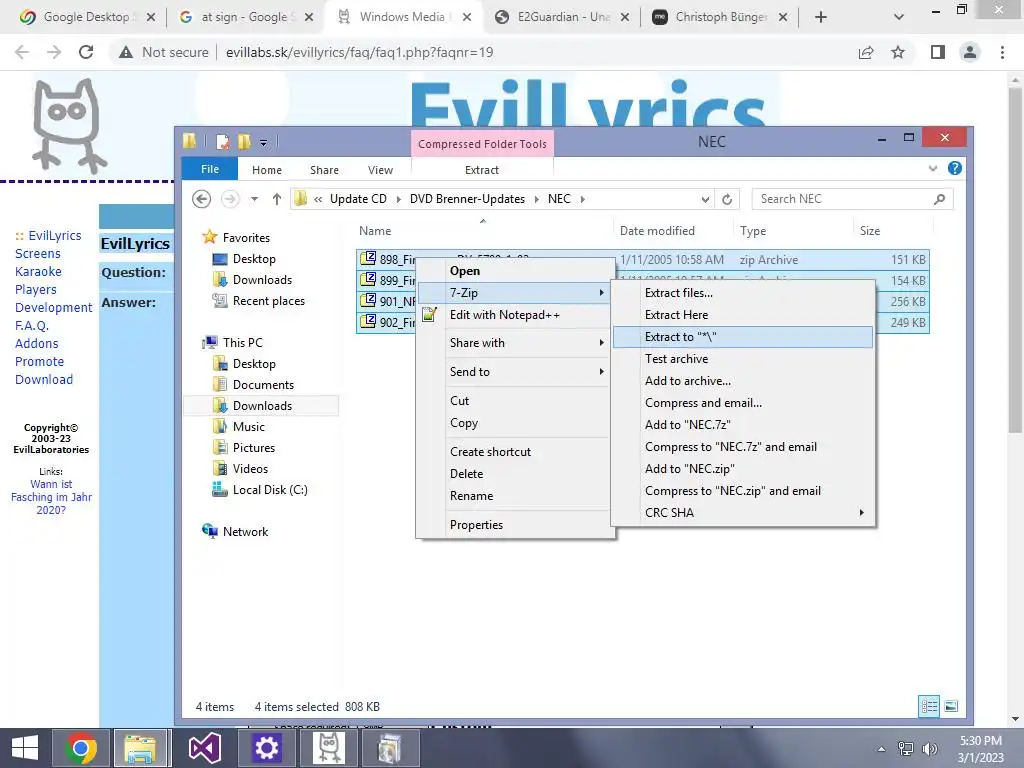Click the Search NEC input field

[852, 199]
